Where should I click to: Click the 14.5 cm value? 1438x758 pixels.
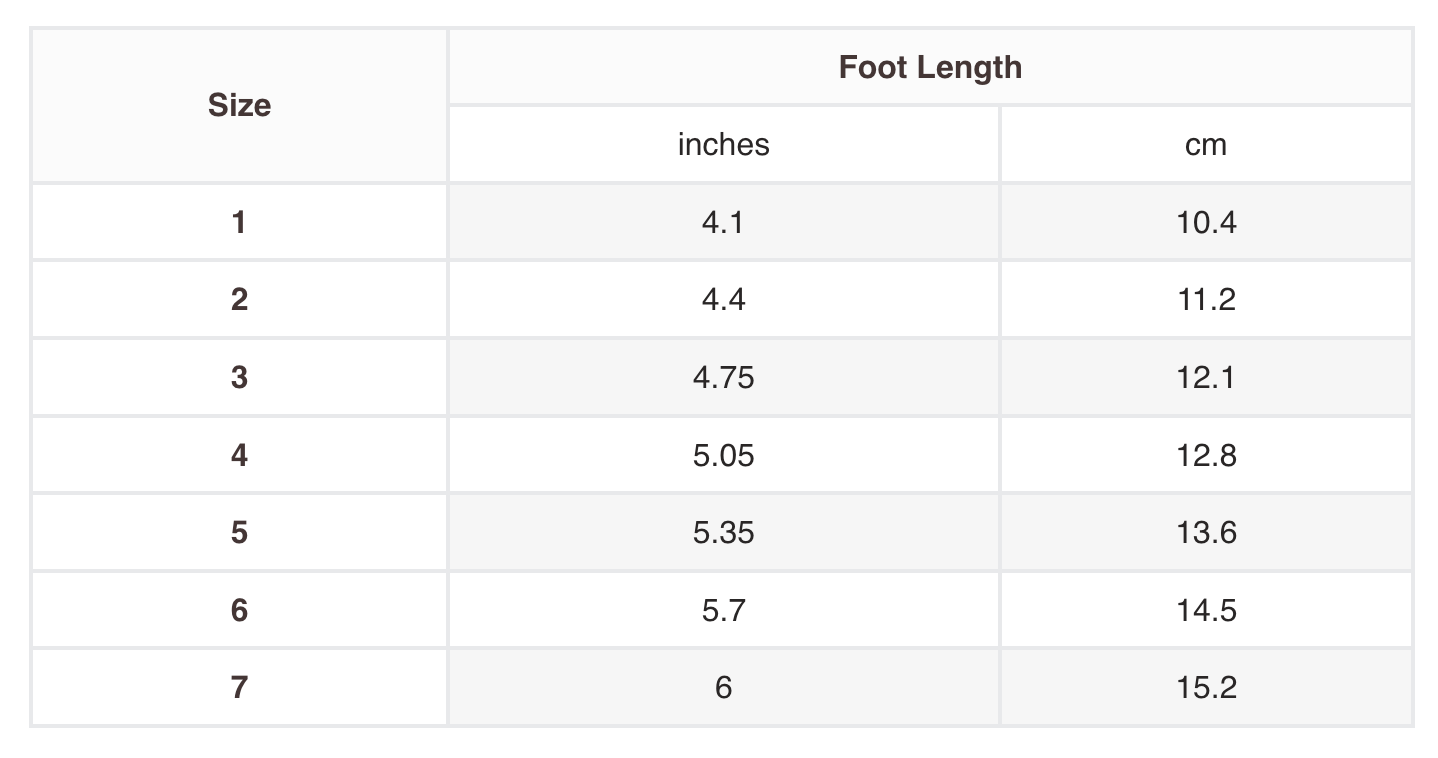click(1206, 610)
